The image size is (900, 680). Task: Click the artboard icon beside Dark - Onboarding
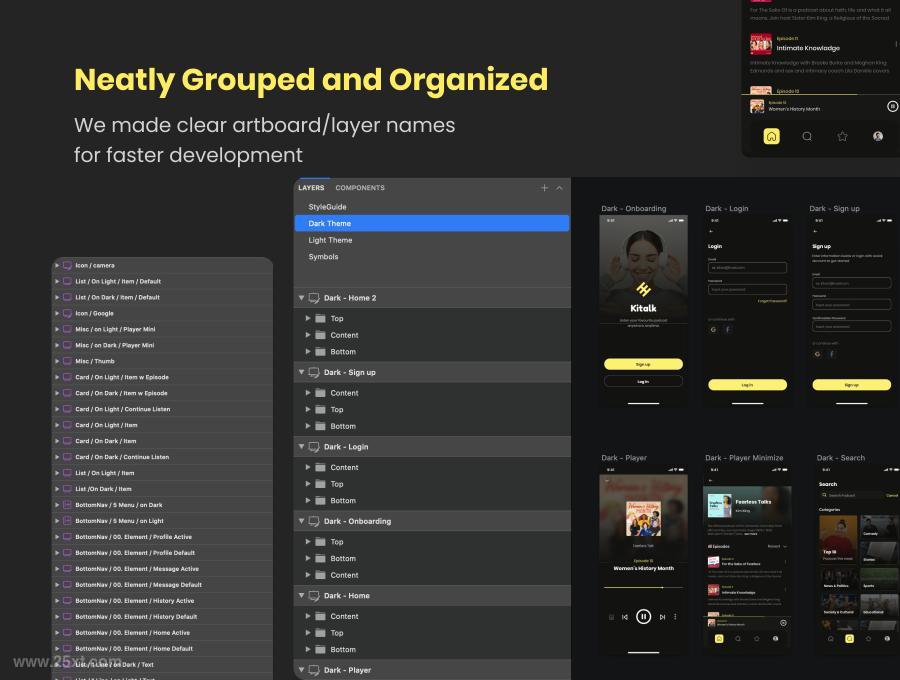click(314, 522)
